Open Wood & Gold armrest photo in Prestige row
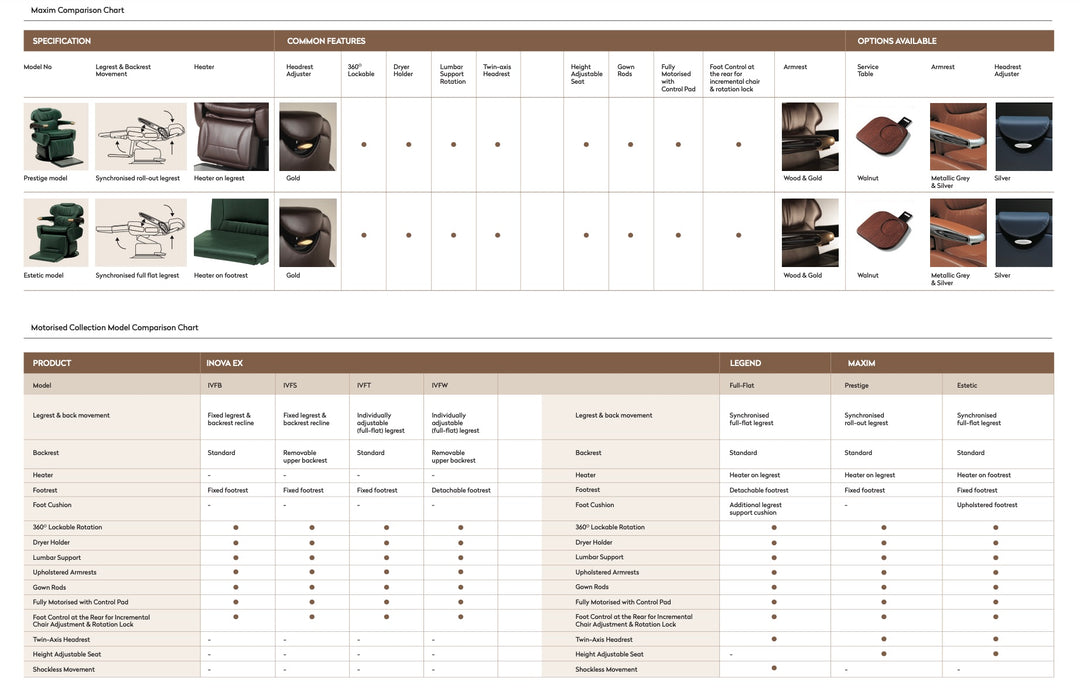1080x691 pixels. click(810, 136)
